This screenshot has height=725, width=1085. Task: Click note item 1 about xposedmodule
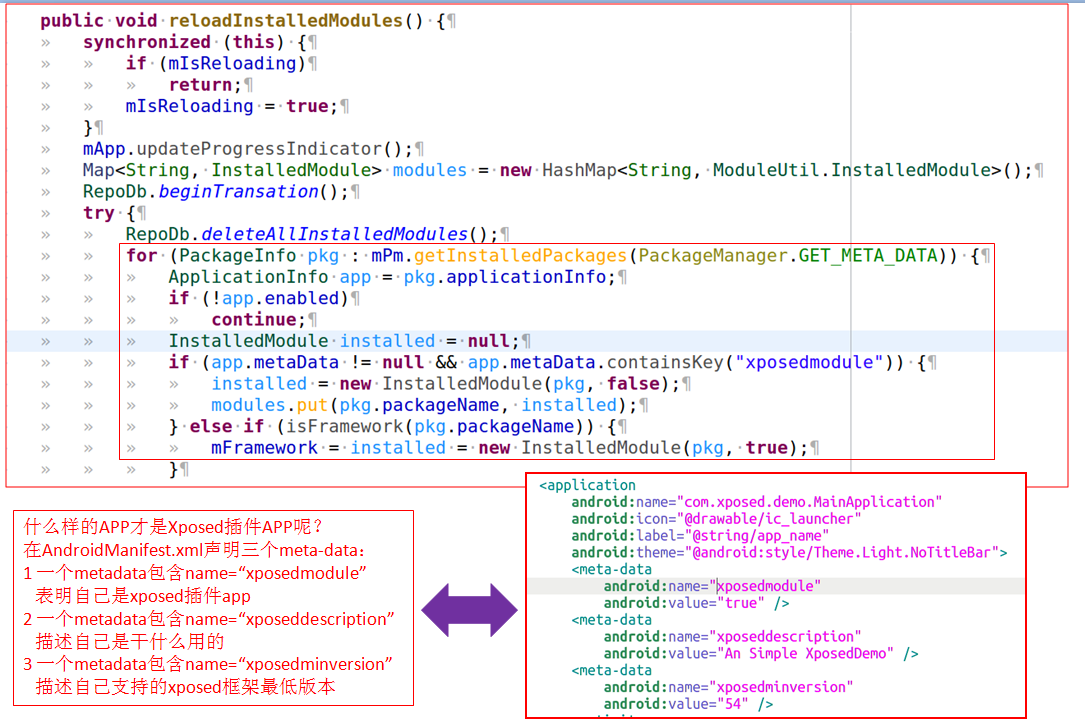[194, 573]
